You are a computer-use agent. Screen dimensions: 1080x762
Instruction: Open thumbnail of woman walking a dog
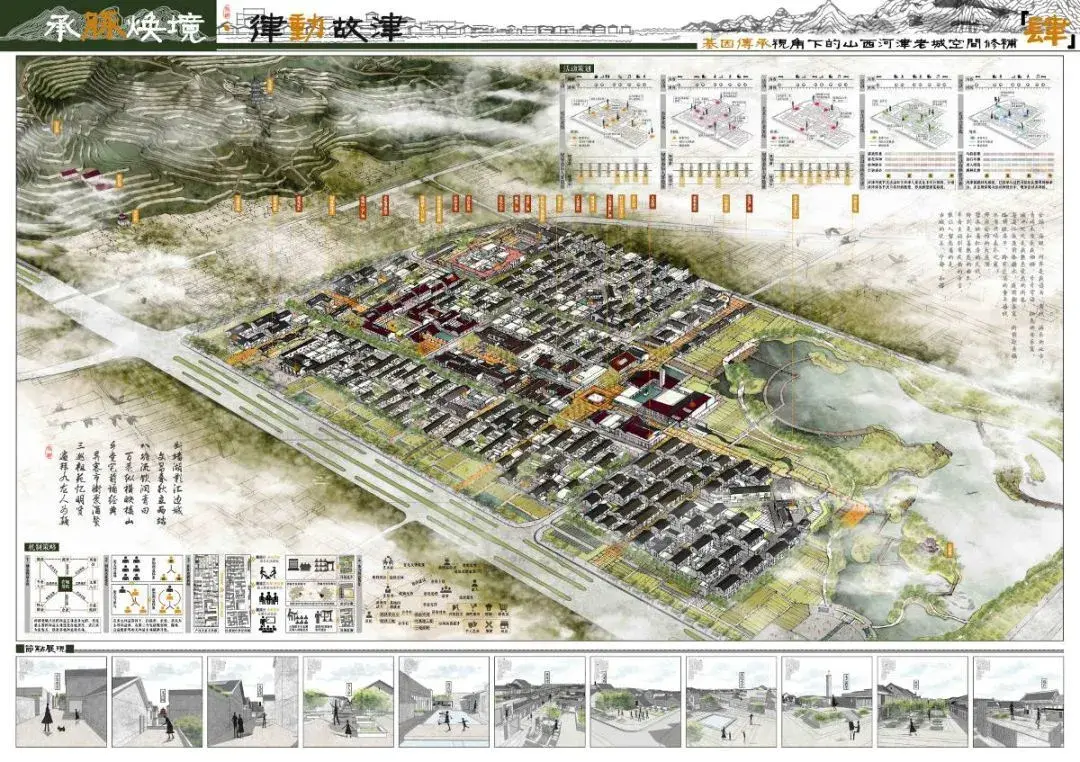(61, 701)
